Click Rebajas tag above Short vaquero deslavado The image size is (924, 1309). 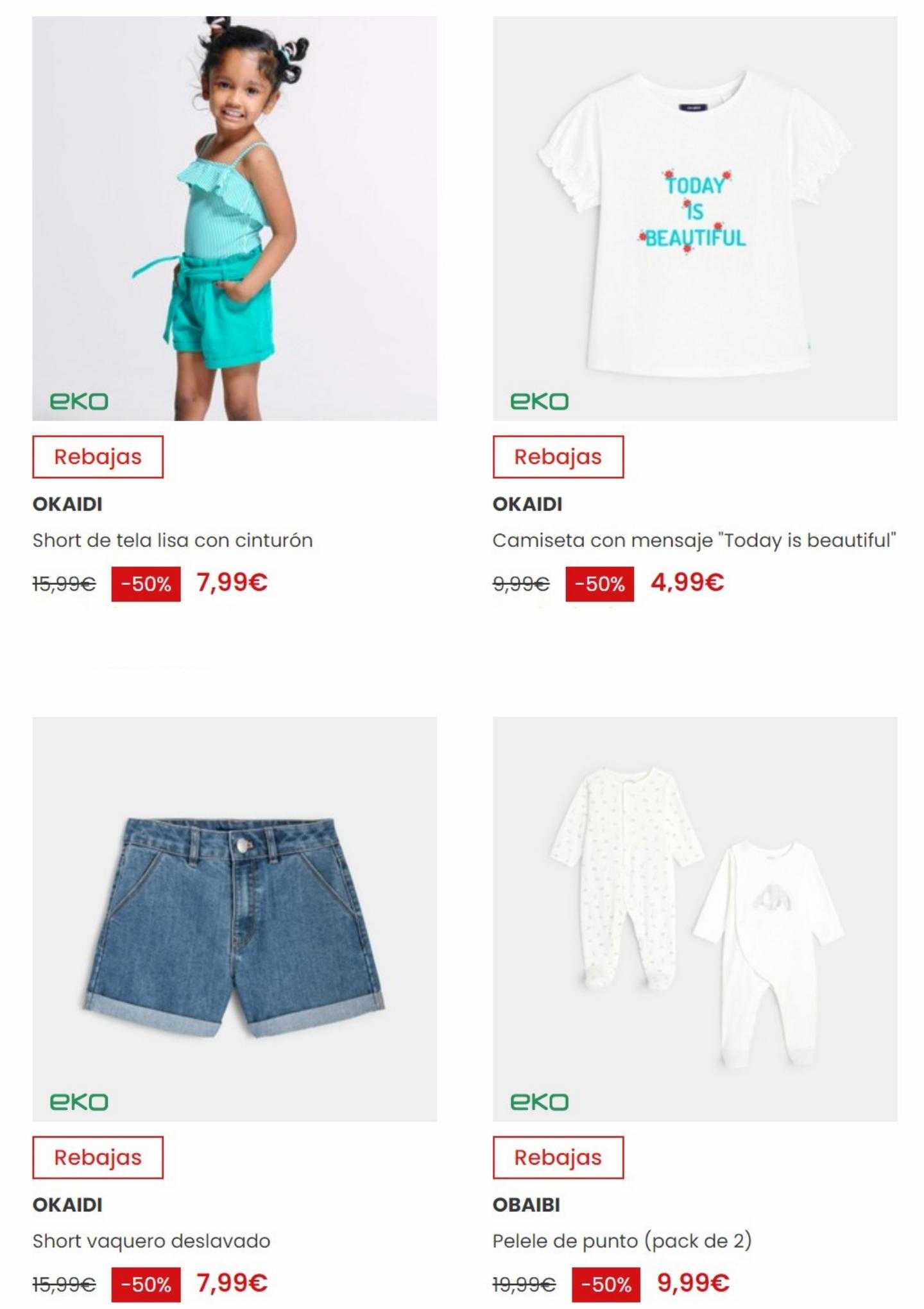(x=98, y=1157)
